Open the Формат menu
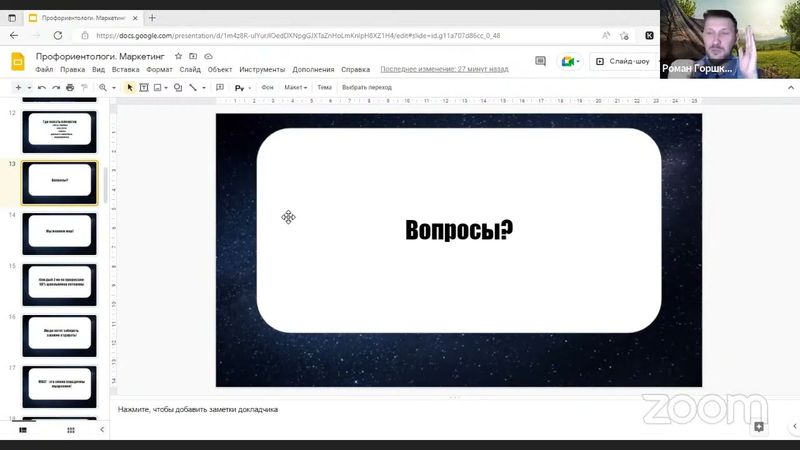 159,69
